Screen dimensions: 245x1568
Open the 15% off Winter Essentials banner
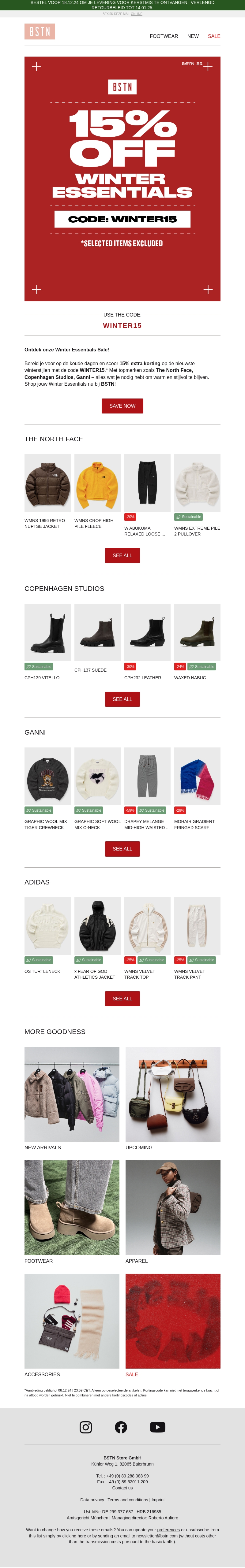pyautogui.click(x=123, y=179)
